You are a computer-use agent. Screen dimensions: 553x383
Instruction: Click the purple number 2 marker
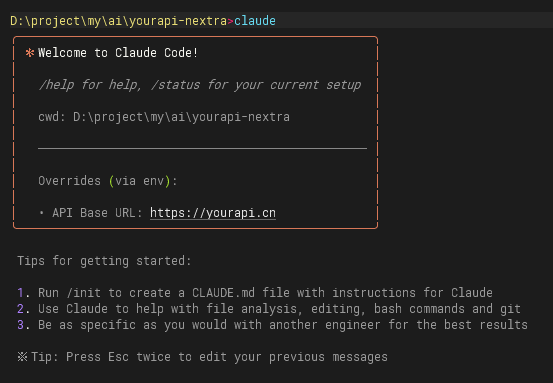pyautogui.click(x=21, y=309)
